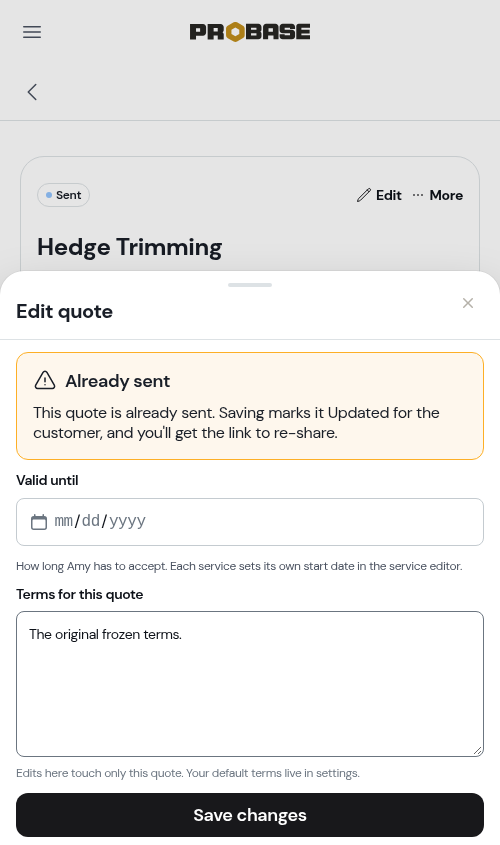Click the ProBase logo

coord(250,32)
